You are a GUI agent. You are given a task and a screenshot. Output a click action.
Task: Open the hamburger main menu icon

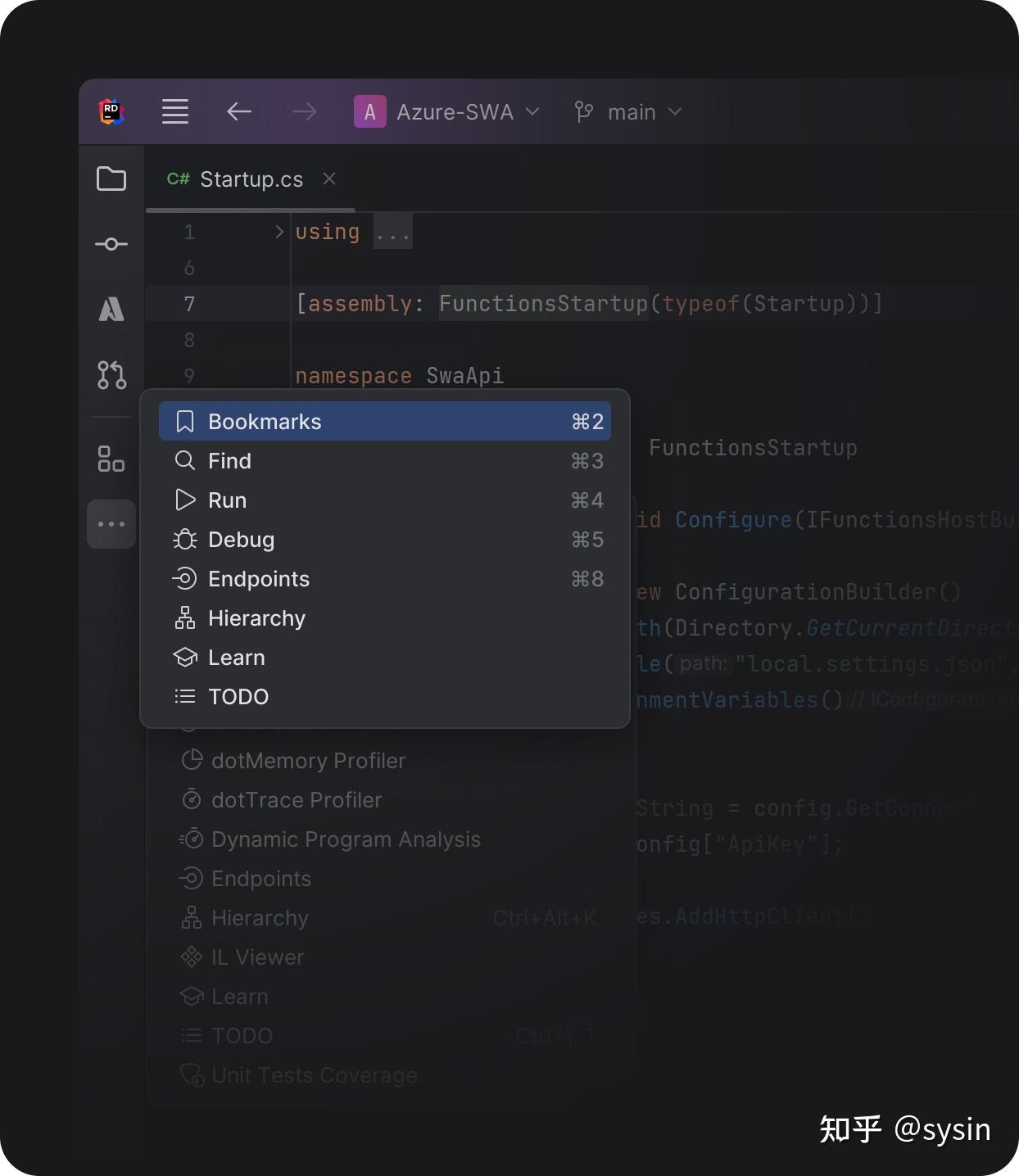coord(175,111)
